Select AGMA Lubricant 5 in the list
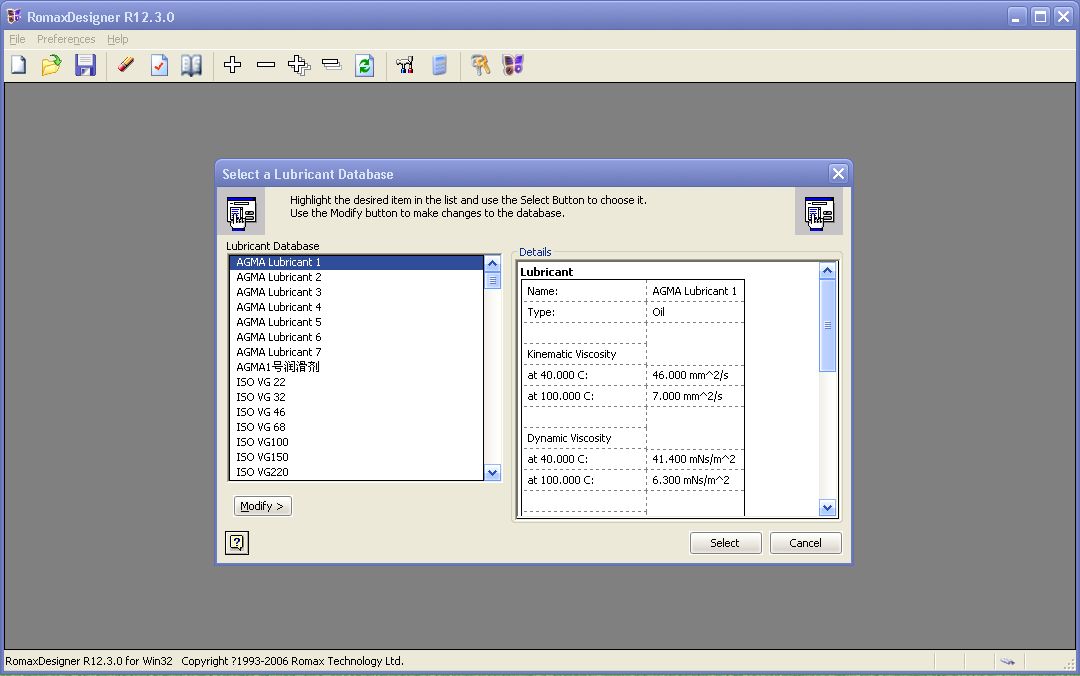 (x=356, y=322)
